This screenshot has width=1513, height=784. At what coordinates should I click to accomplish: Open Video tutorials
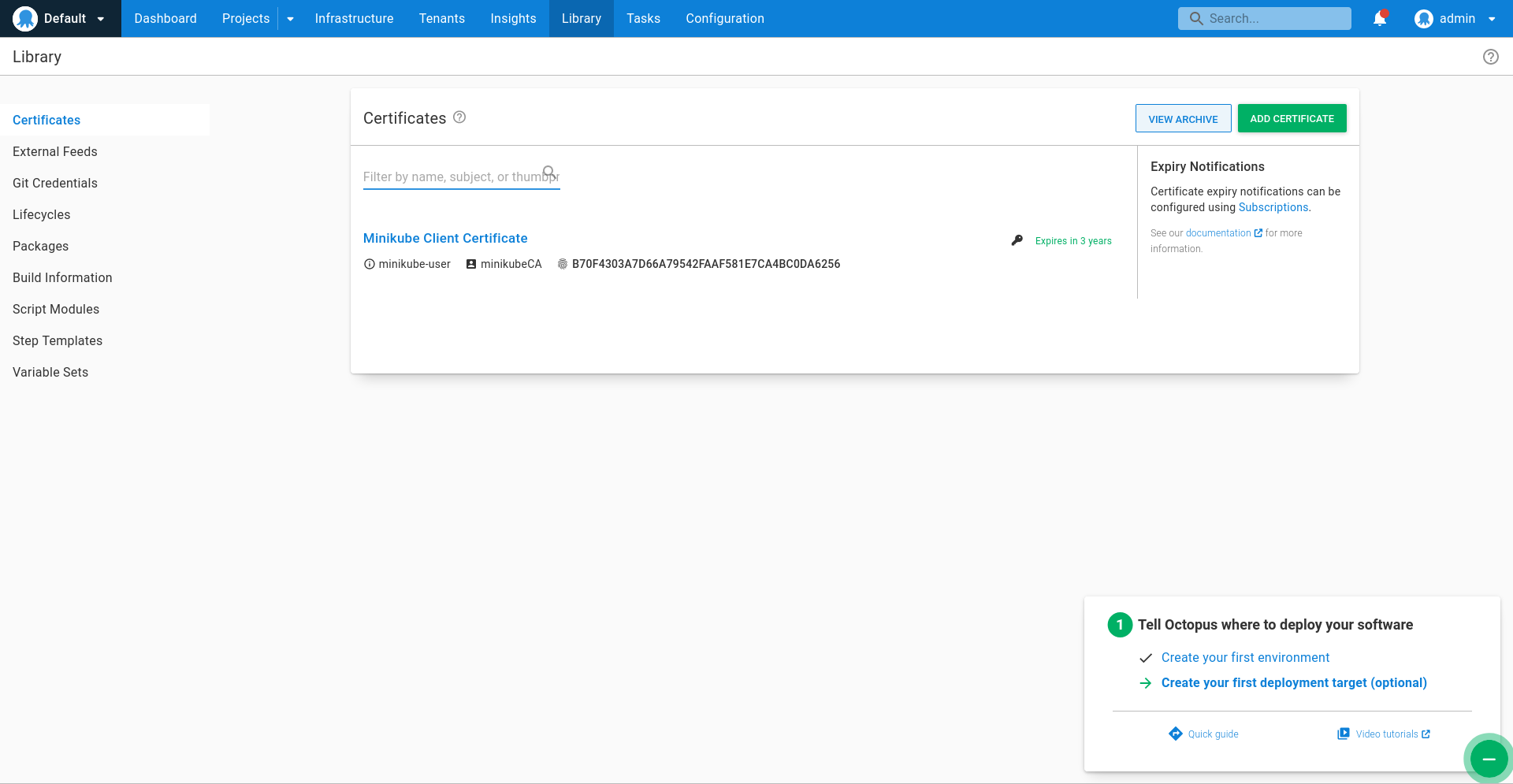1387,734
